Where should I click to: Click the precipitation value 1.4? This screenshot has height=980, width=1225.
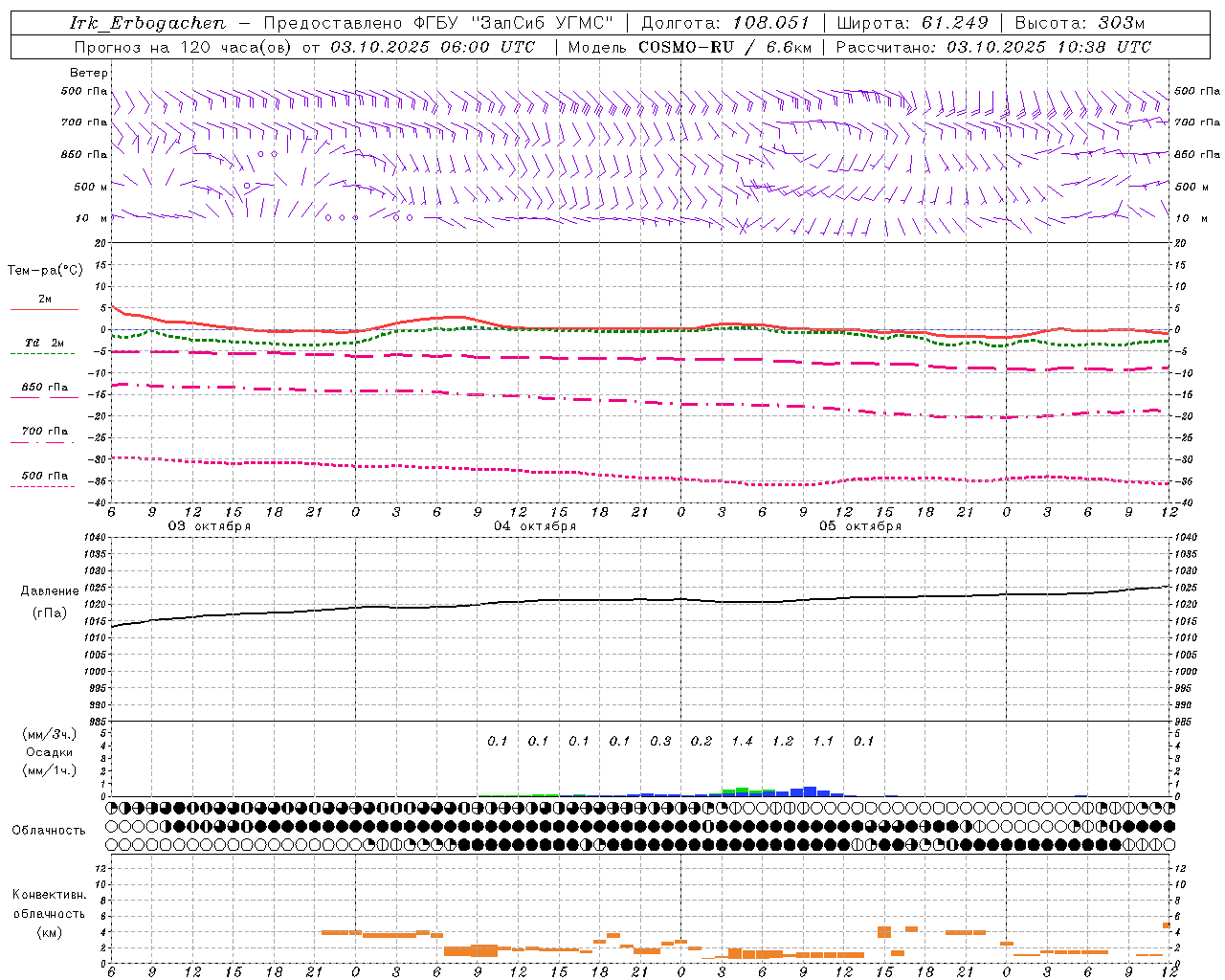(x=743, y=742)
